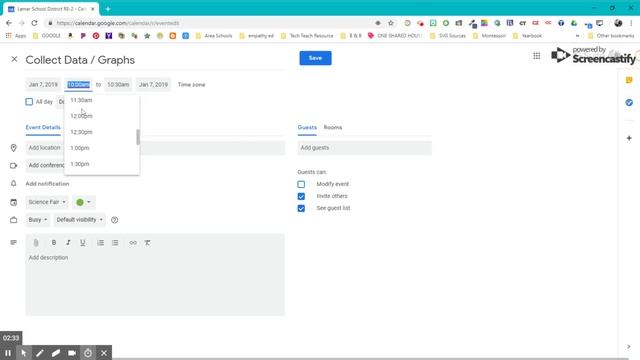The width and height of the screenshot is (640, 360).
Task: Open the Chrome menu (three dots)
Action: [x=631, y=23]
